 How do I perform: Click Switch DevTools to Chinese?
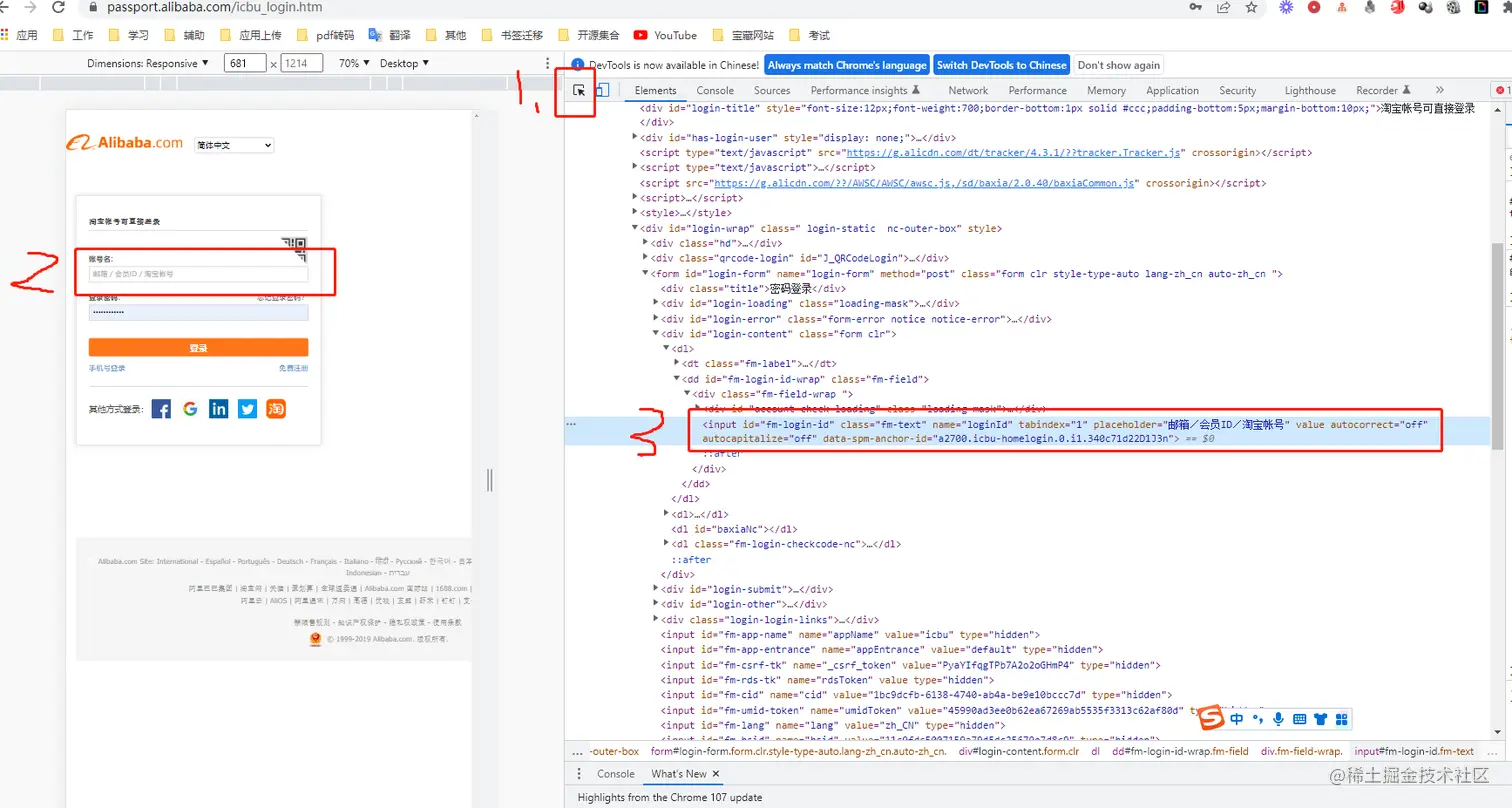[1002, 65]
